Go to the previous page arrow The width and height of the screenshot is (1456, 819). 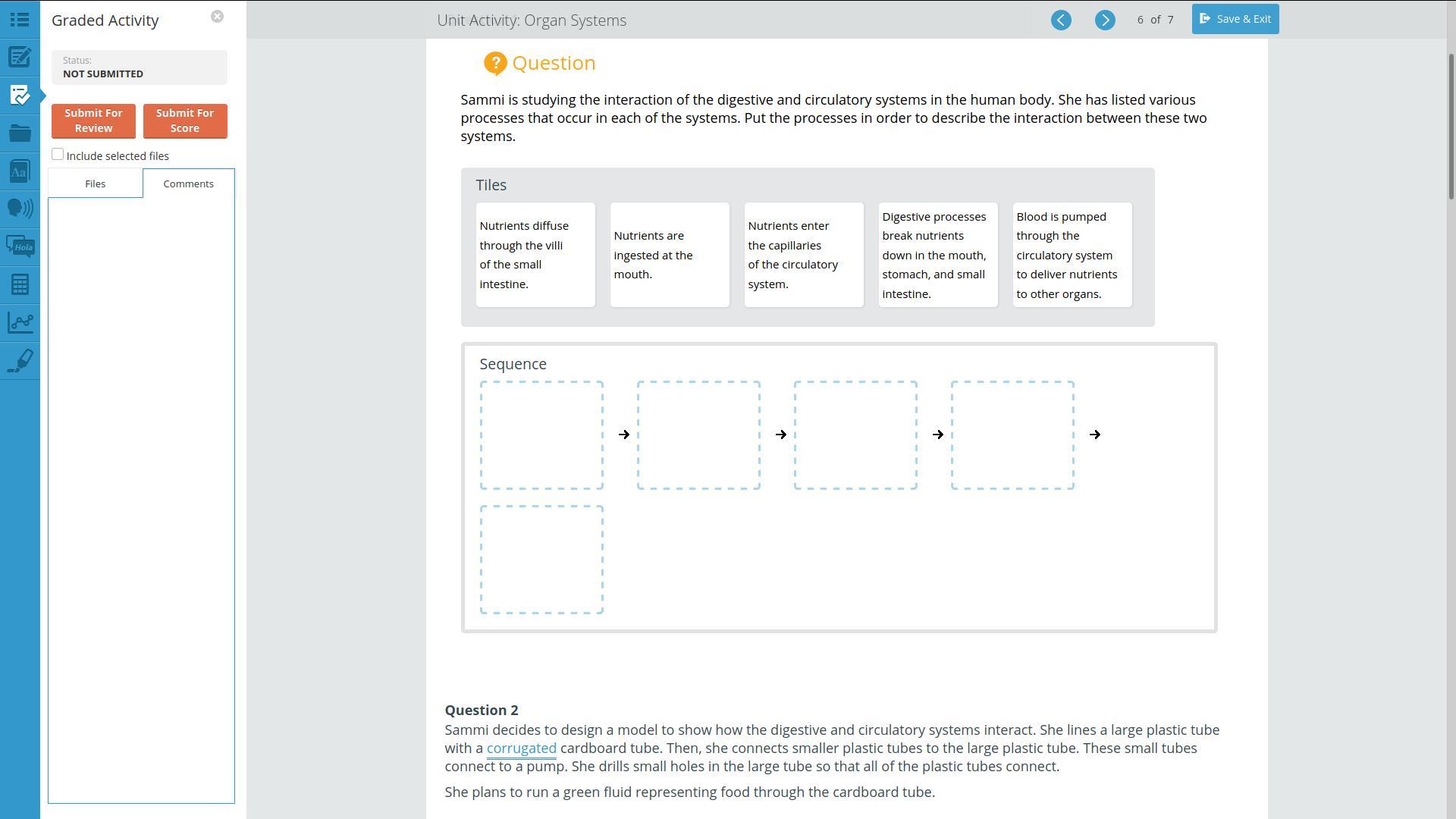click(1061, 20)
